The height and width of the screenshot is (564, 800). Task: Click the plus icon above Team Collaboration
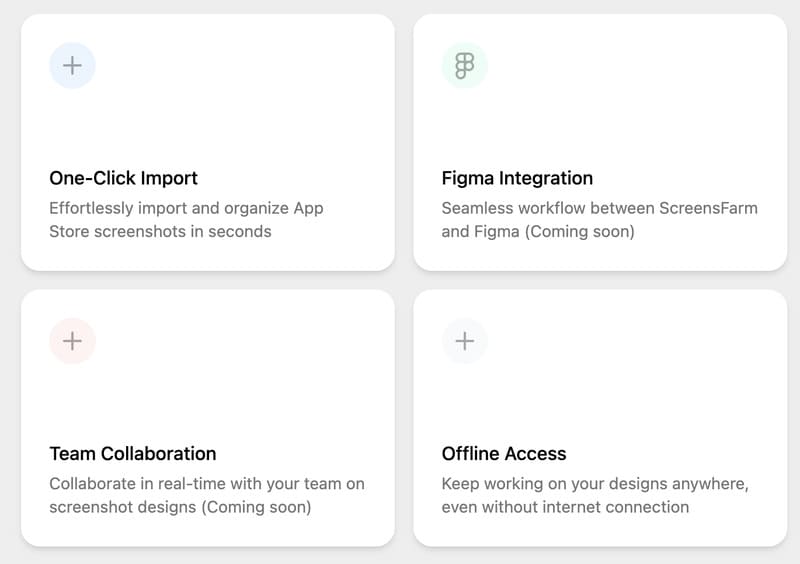point(72,341)
